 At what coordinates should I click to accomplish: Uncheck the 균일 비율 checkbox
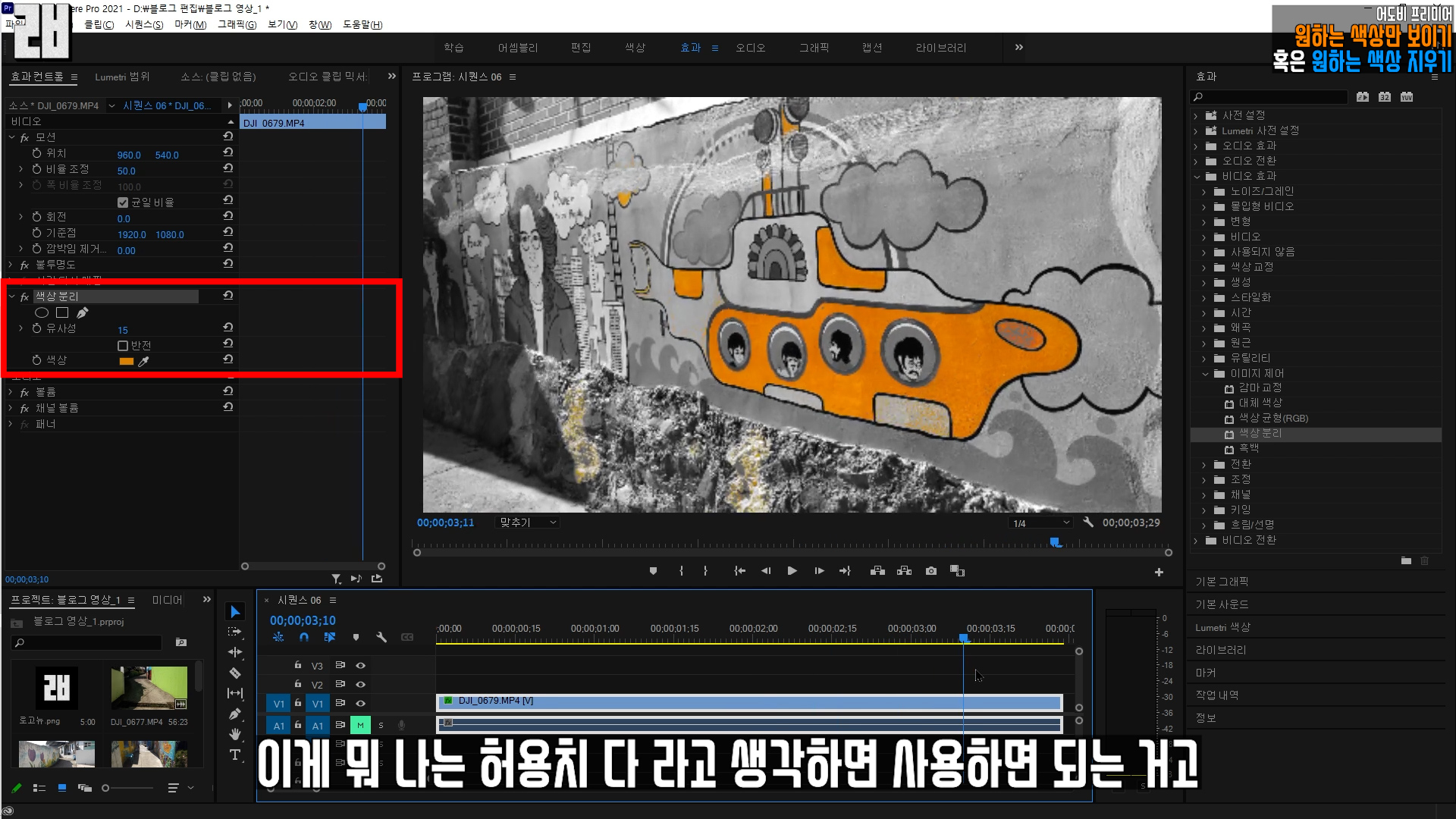point(123,202)
